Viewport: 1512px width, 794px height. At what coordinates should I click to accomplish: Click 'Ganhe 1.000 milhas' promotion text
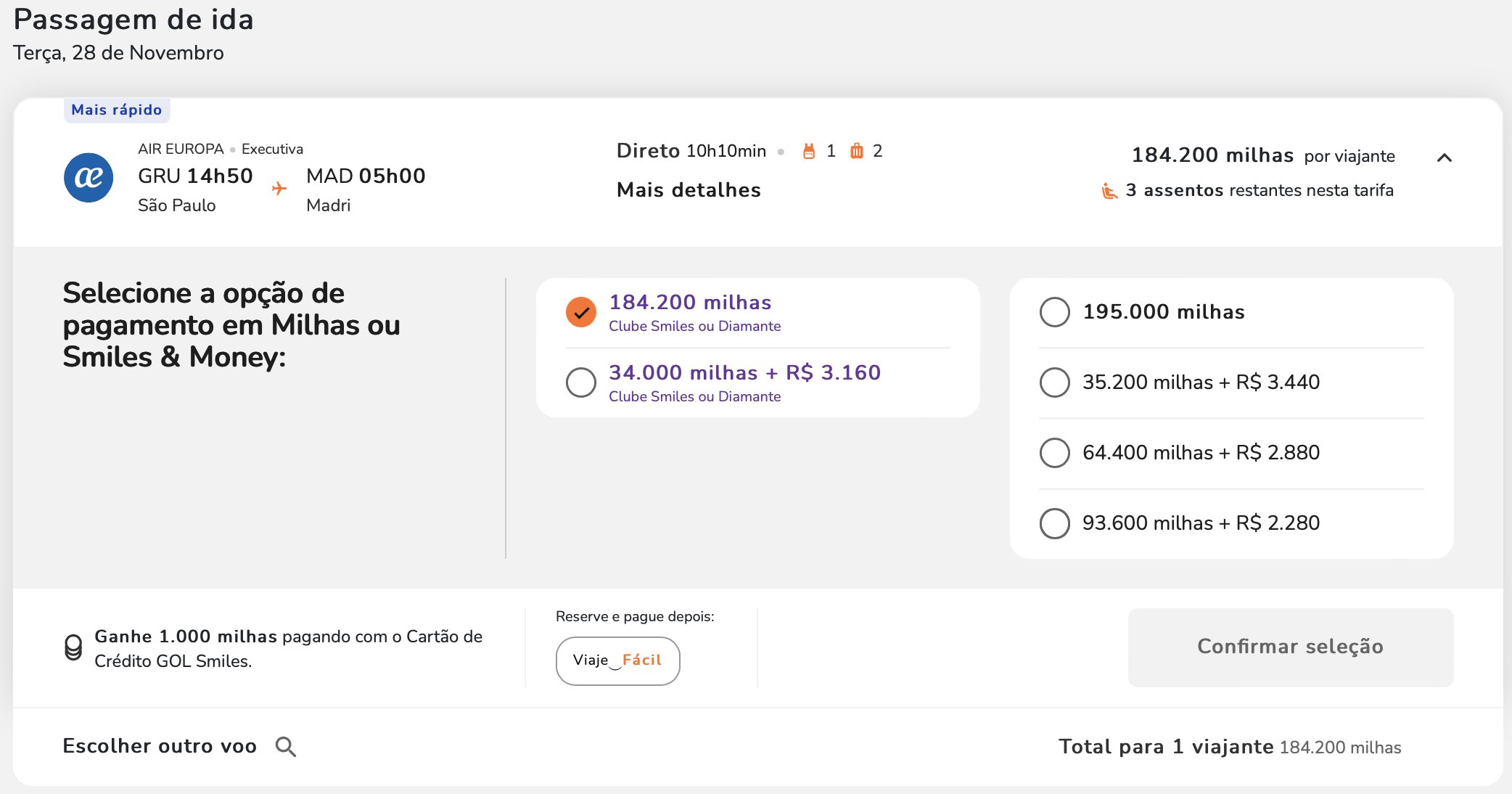(x=186, y=637)
